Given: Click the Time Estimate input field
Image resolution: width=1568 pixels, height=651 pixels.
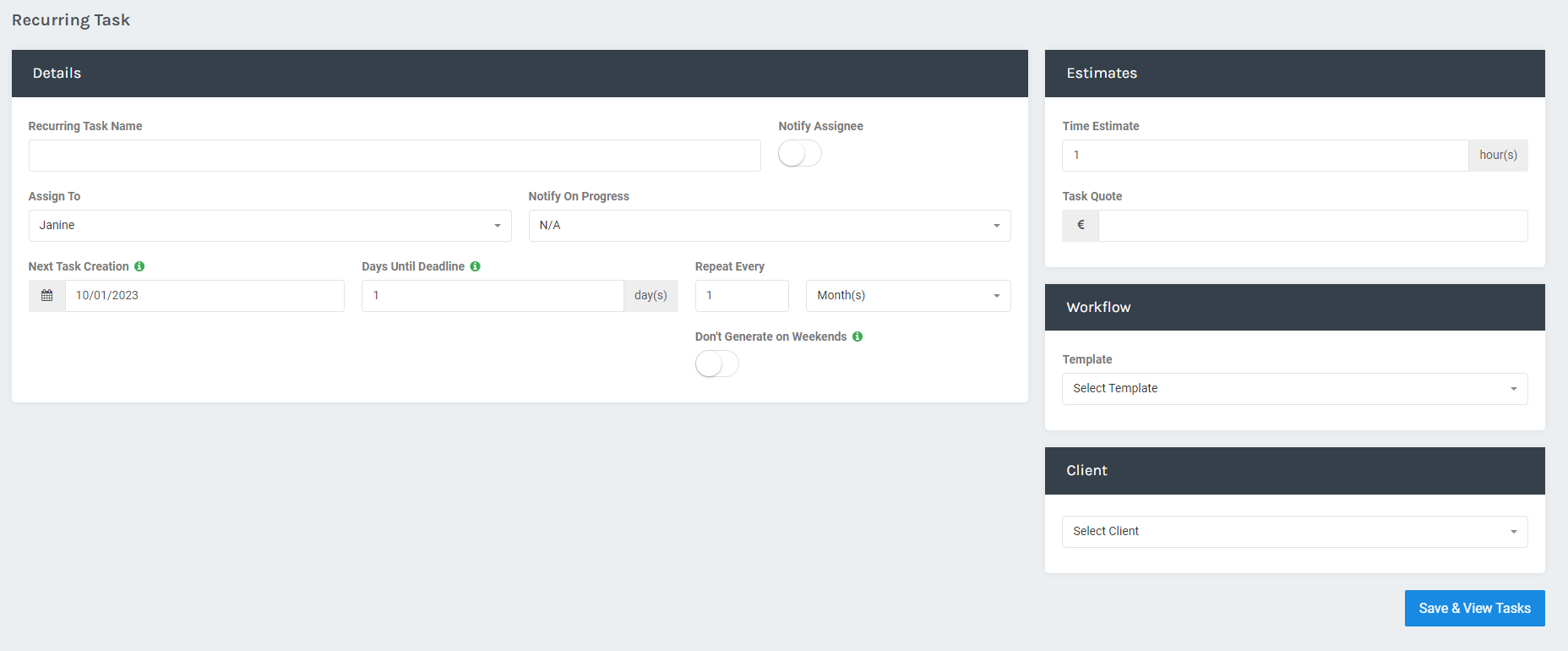Looking at the screenshot, I should point(1266,156).
